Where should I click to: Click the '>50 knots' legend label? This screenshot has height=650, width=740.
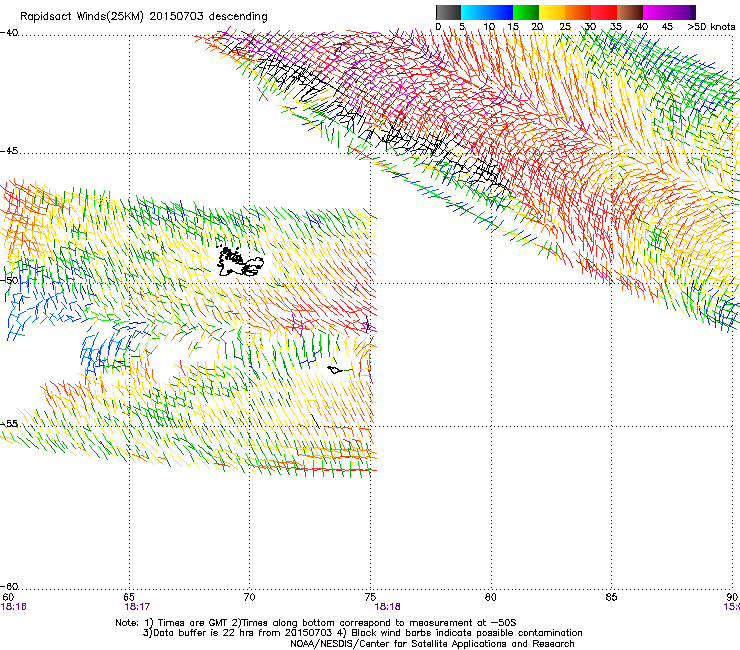click(x=711, y=27)
